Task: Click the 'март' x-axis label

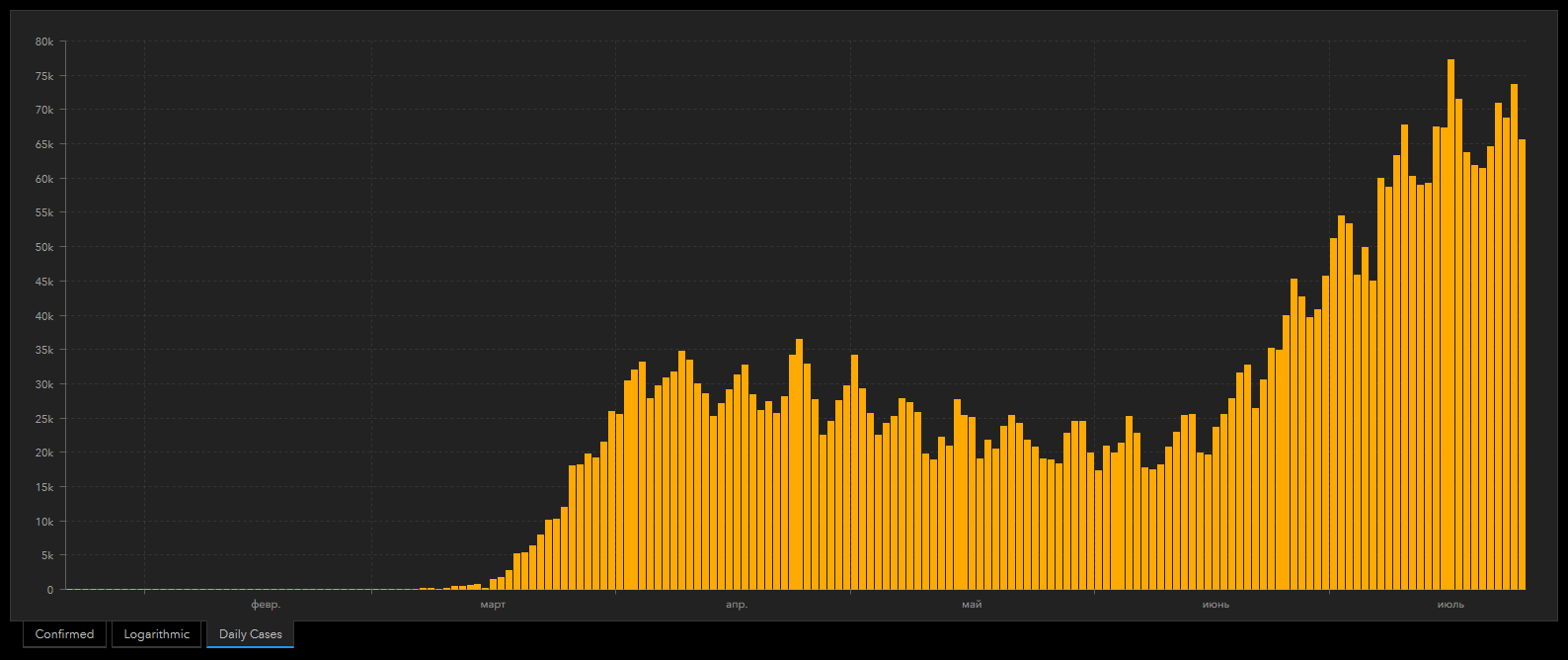Action: coord(493,605)
